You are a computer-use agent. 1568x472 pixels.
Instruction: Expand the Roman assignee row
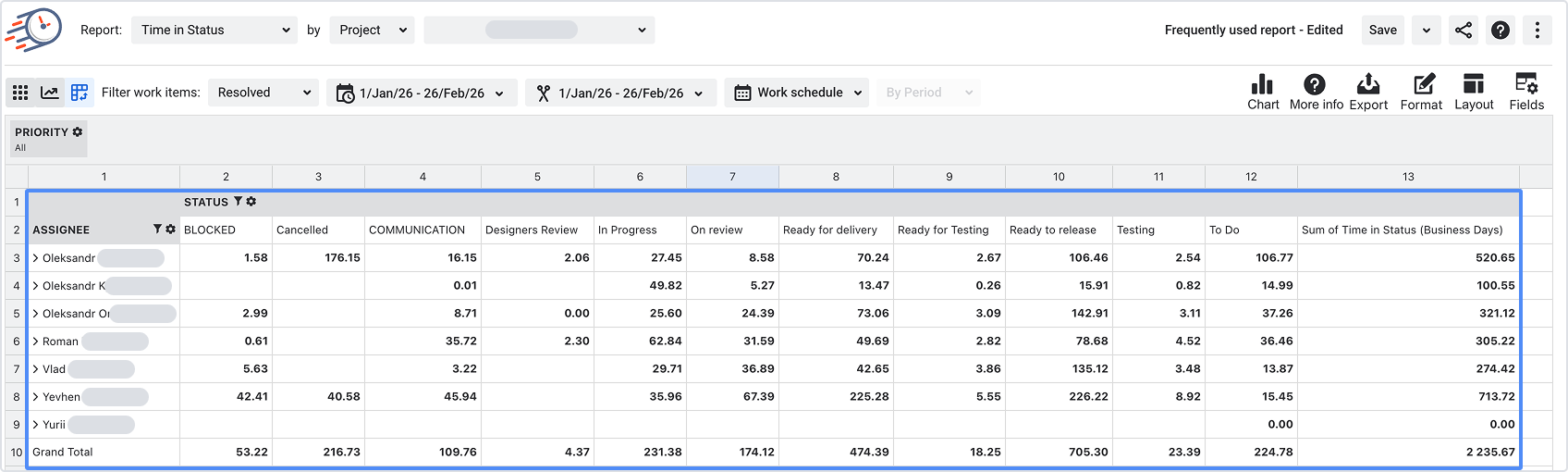click(36, 342)
